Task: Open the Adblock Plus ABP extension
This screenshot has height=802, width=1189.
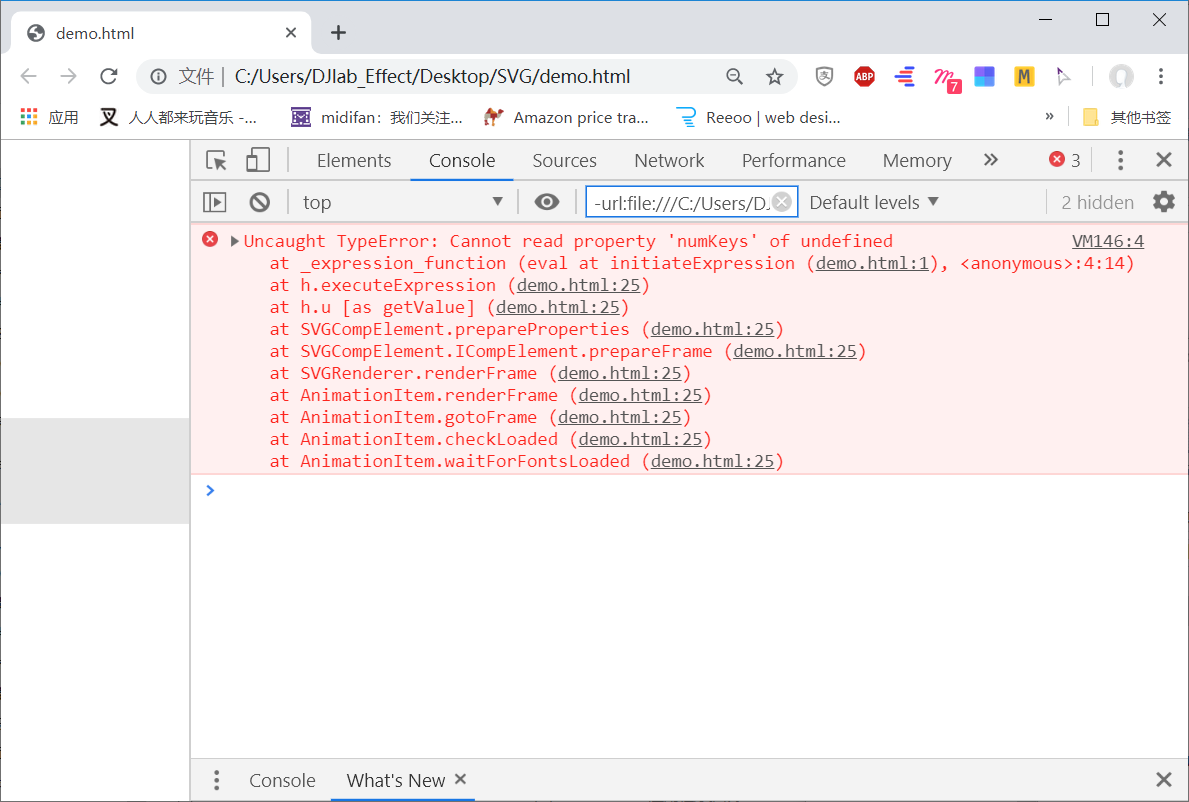Action: [x=864, y=77]
